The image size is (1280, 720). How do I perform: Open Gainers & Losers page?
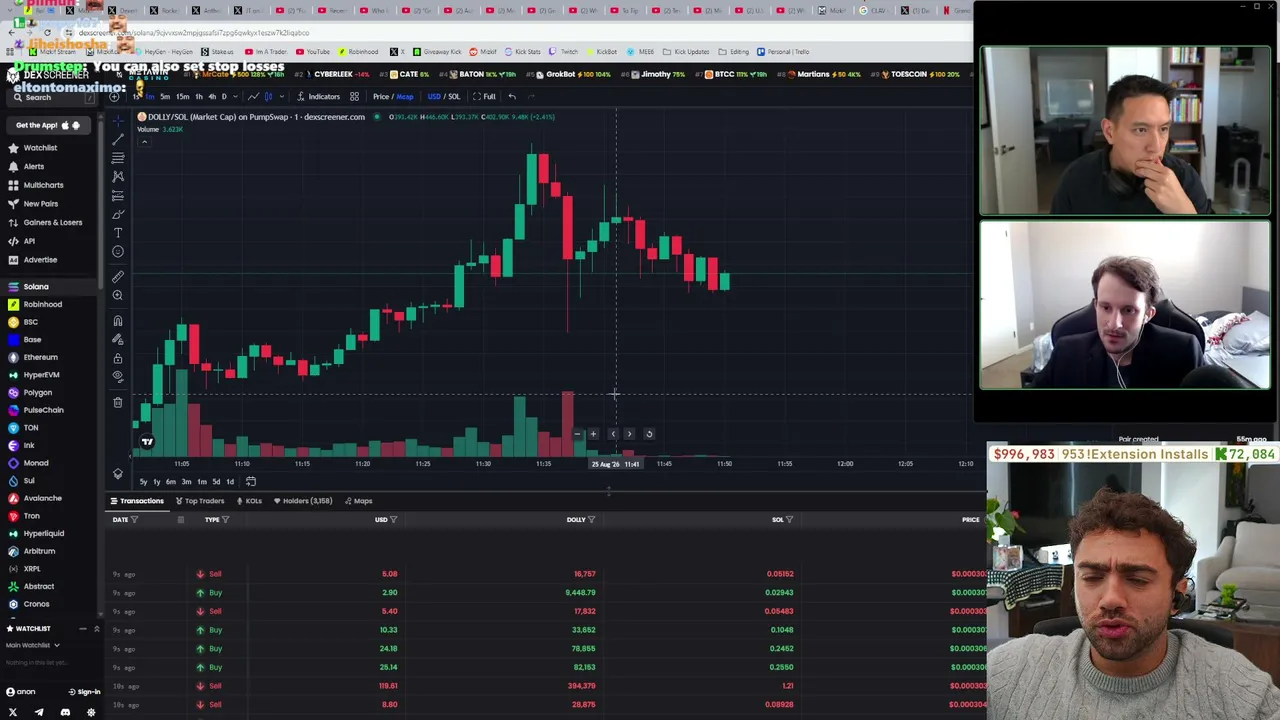[x=53, y=222]
